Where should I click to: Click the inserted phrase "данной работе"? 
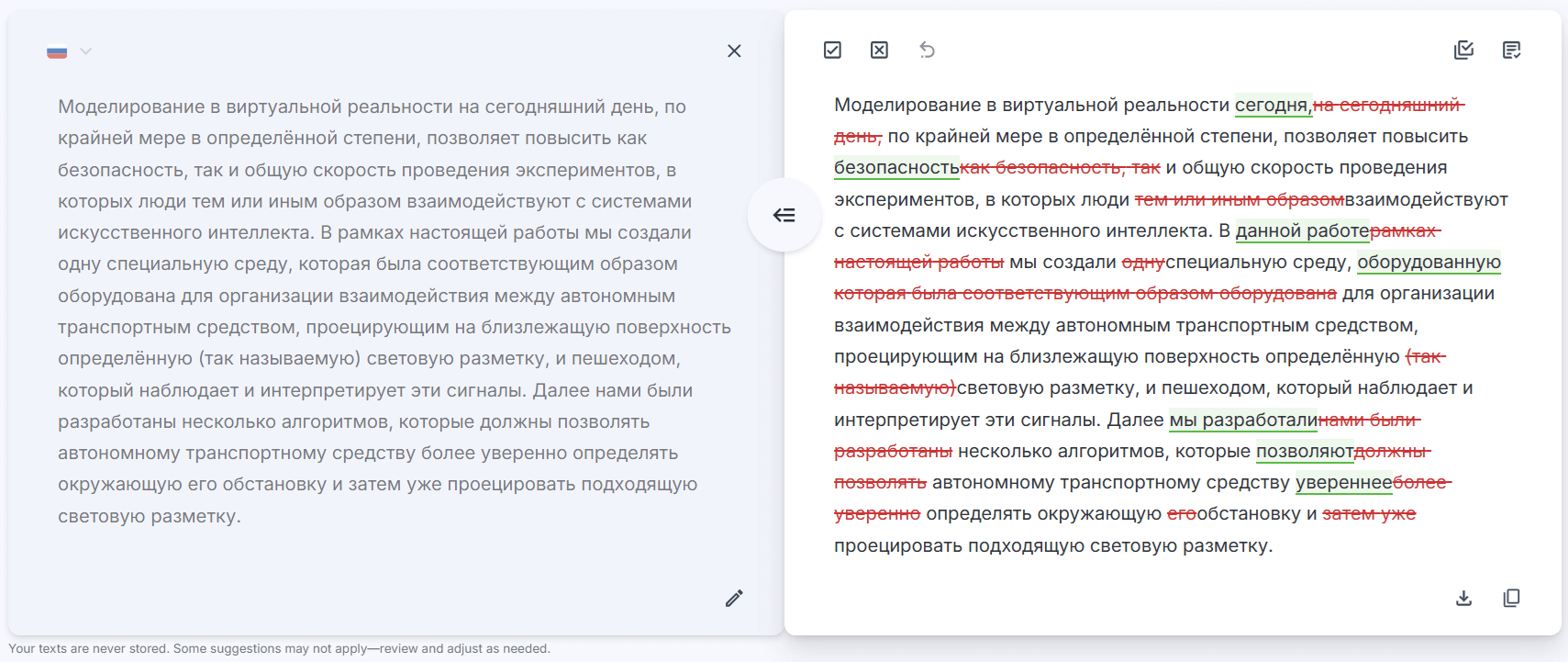pyautogui.click(x=1301, y=231)
